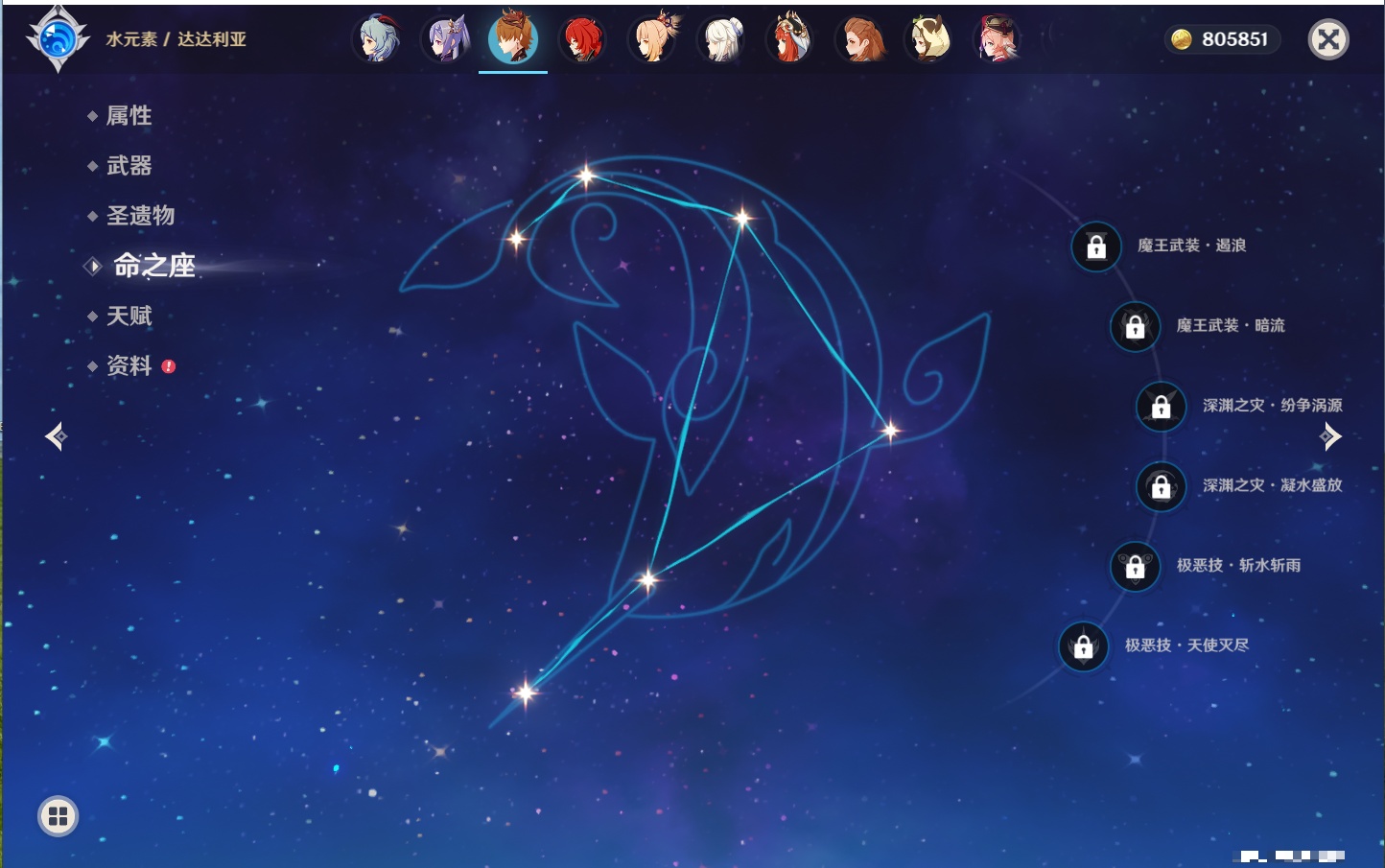Open locked constellation 魔王武装·遏浪
This screenshot has height=868, width=1385.
coord(1096,246)
